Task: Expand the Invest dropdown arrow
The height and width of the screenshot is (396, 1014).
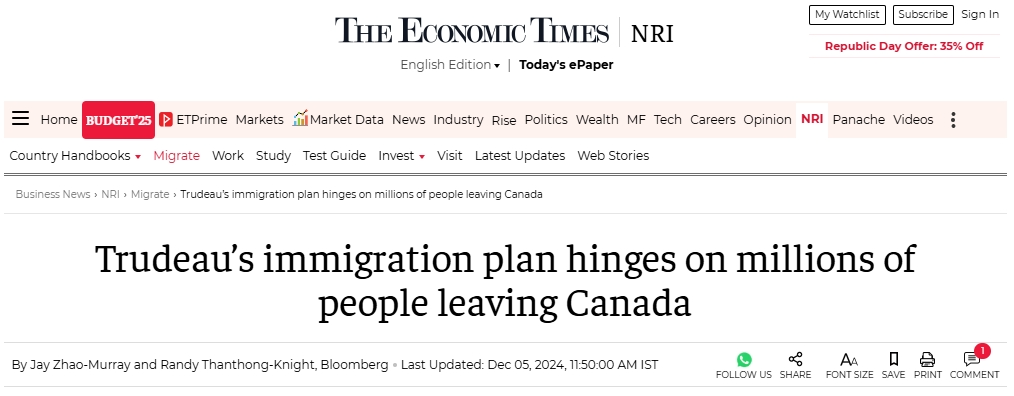Action: coord(422,157)
